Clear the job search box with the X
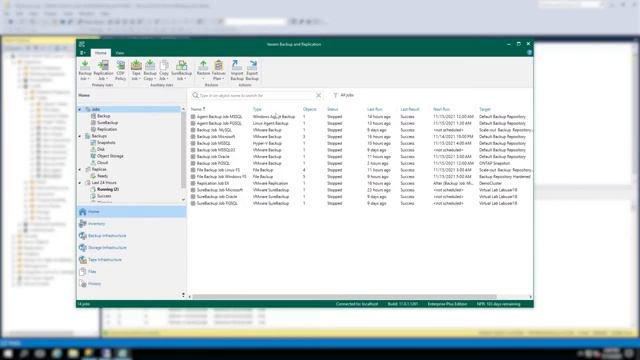Screen dimensions: 640x360 (x=318, y=96)
